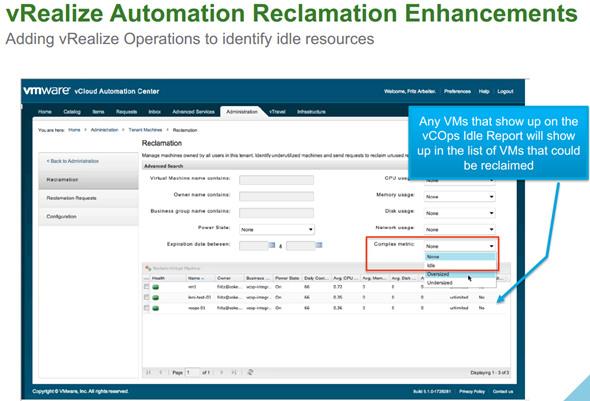Click the VMware logo
590x401 pixels.
pos(47,91)
